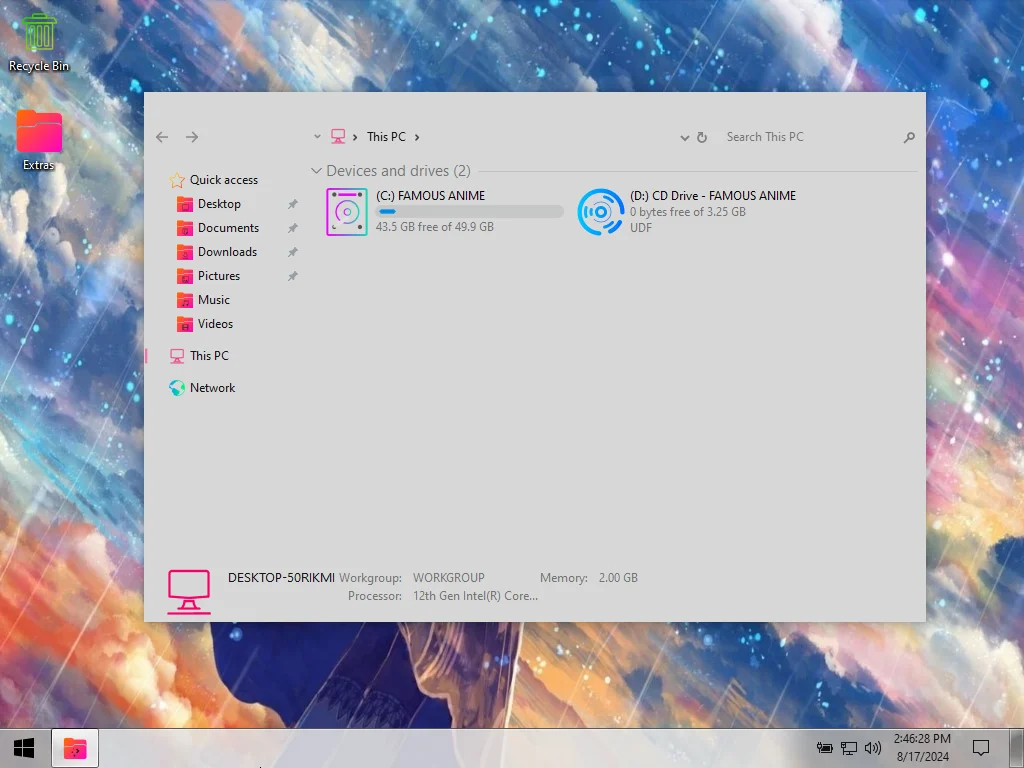Open Desktop under Quick access
Viewport: 1024px width, 768px height.
(x=219, y=204)
